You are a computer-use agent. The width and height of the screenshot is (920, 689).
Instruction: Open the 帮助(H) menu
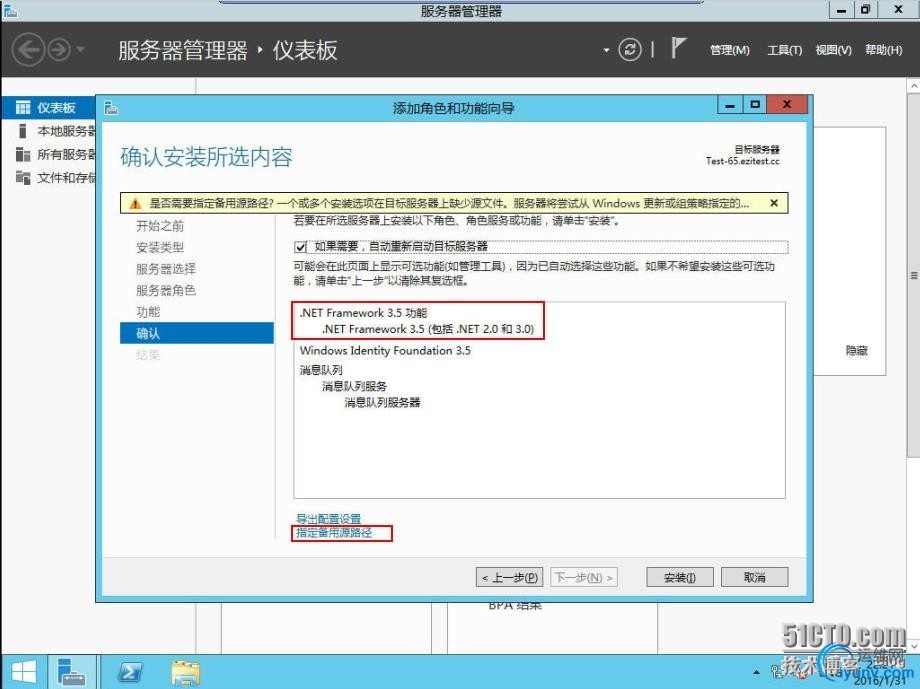click(883, 50)
